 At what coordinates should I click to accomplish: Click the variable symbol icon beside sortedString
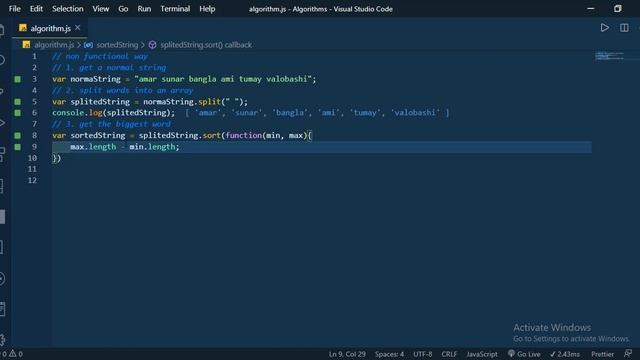[88, 45]
